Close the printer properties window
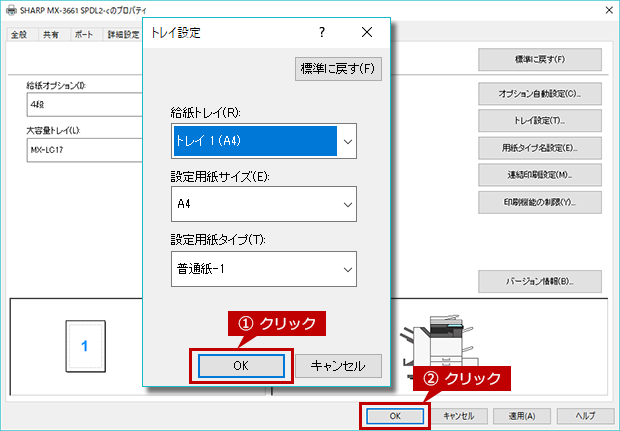This screenshot has height=431, width=620. 609,10
